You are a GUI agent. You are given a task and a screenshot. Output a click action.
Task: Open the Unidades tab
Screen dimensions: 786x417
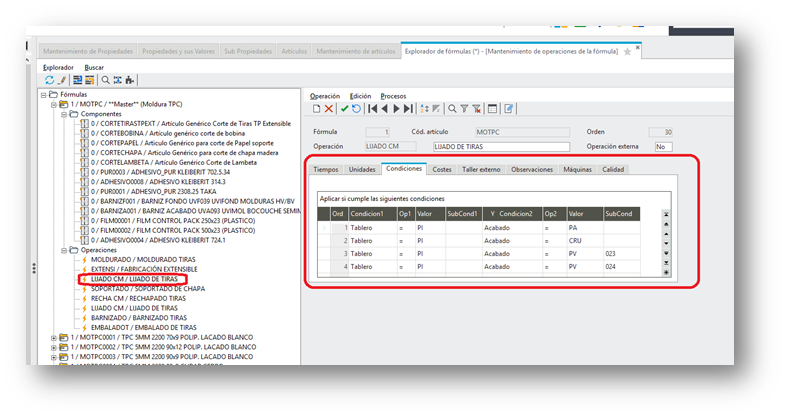click(x=362, y=169)
